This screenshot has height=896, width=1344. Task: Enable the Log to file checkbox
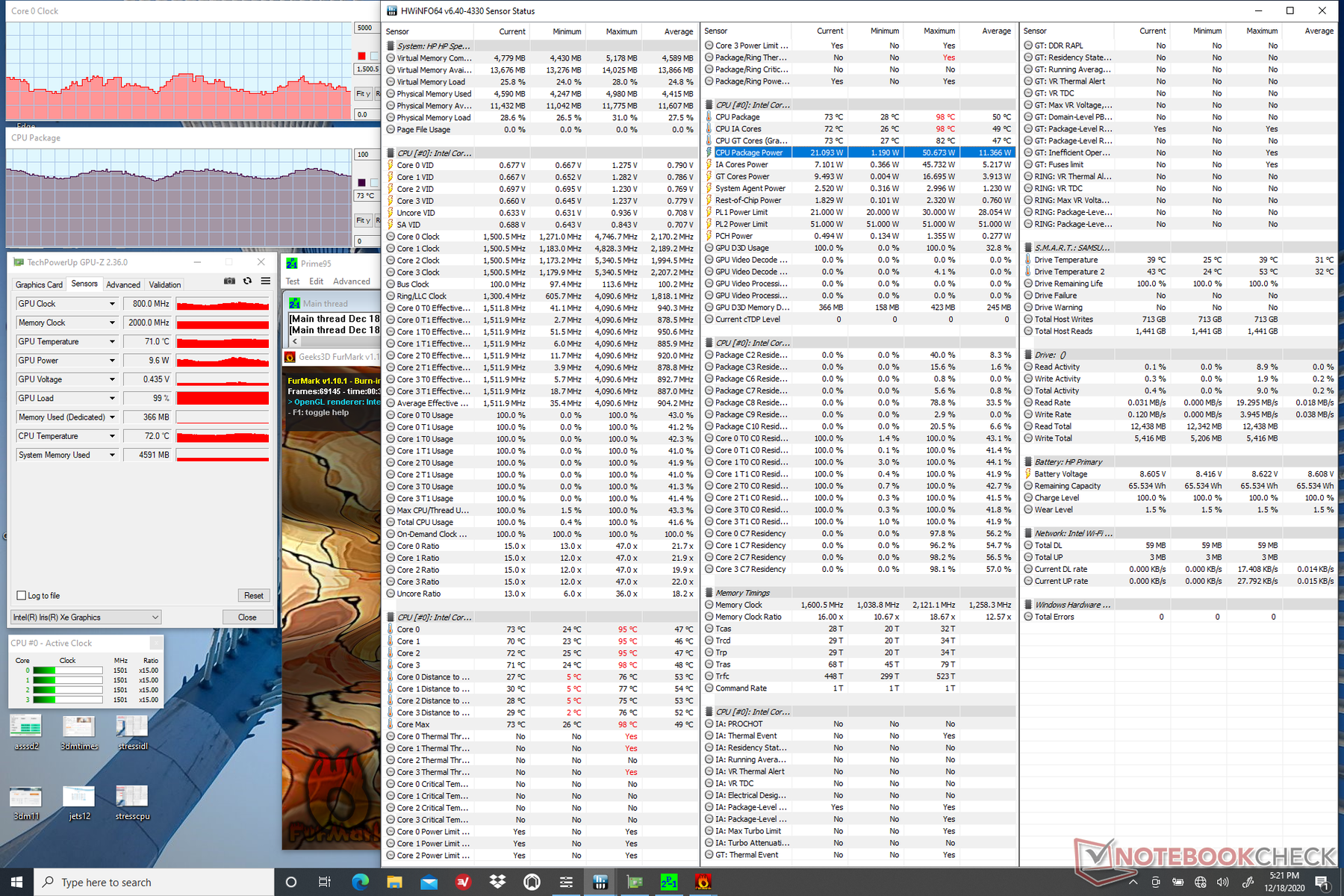21,595
